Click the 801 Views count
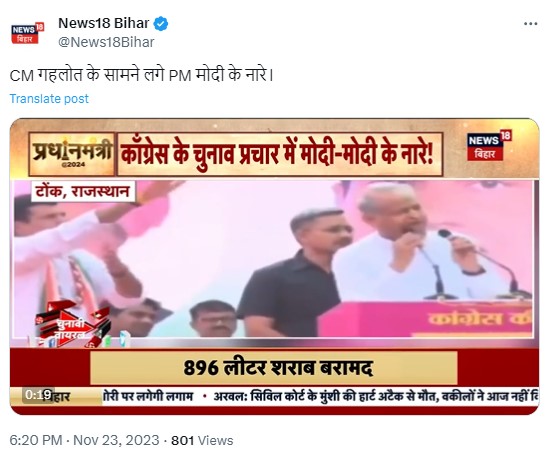The width and height of the screenshot is (555, 449). pyautogui.click(x=202, y=440)
